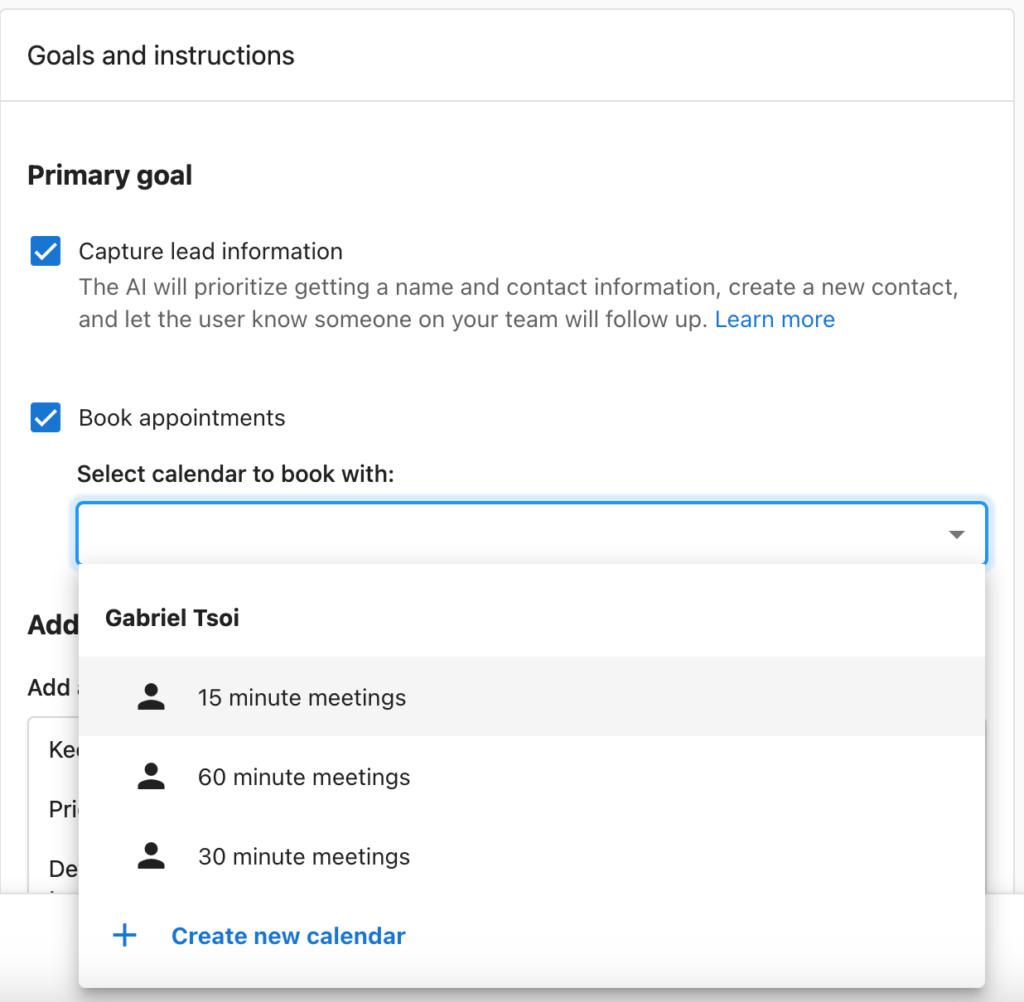Select the Gabriel Tsoi group header
Viewport: 1024px width, 1002px height.
point(172,618)
